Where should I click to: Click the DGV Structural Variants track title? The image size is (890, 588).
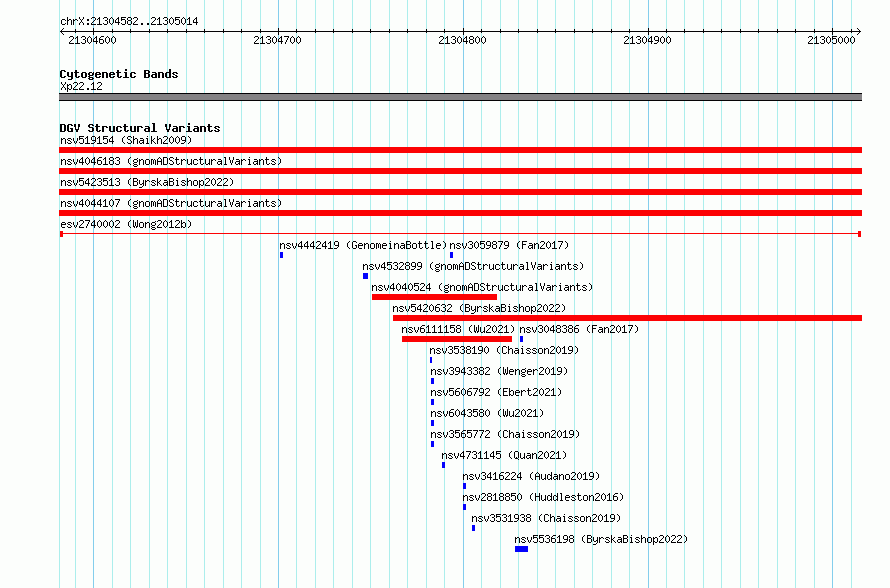(140, 128)
